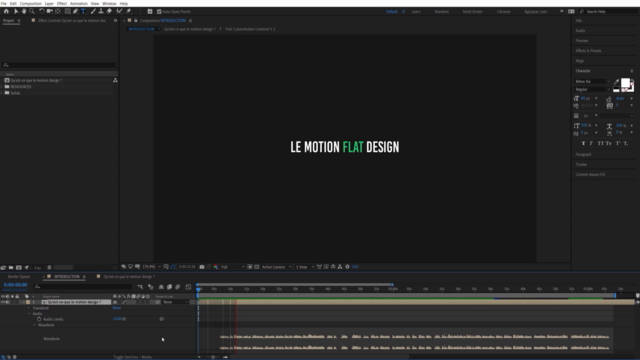Image resolution: width=640 pixels, height=360 pixels.
Task: Click the timeline current time display 0:00:00:00
Action: coord(16,285)
